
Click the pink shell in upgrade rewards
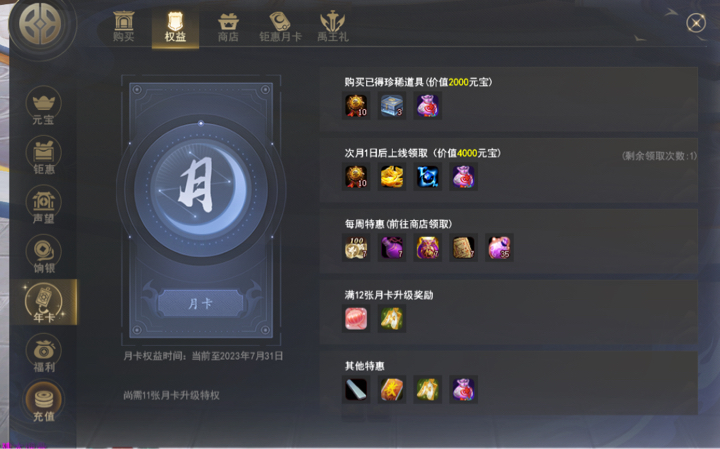356,319
